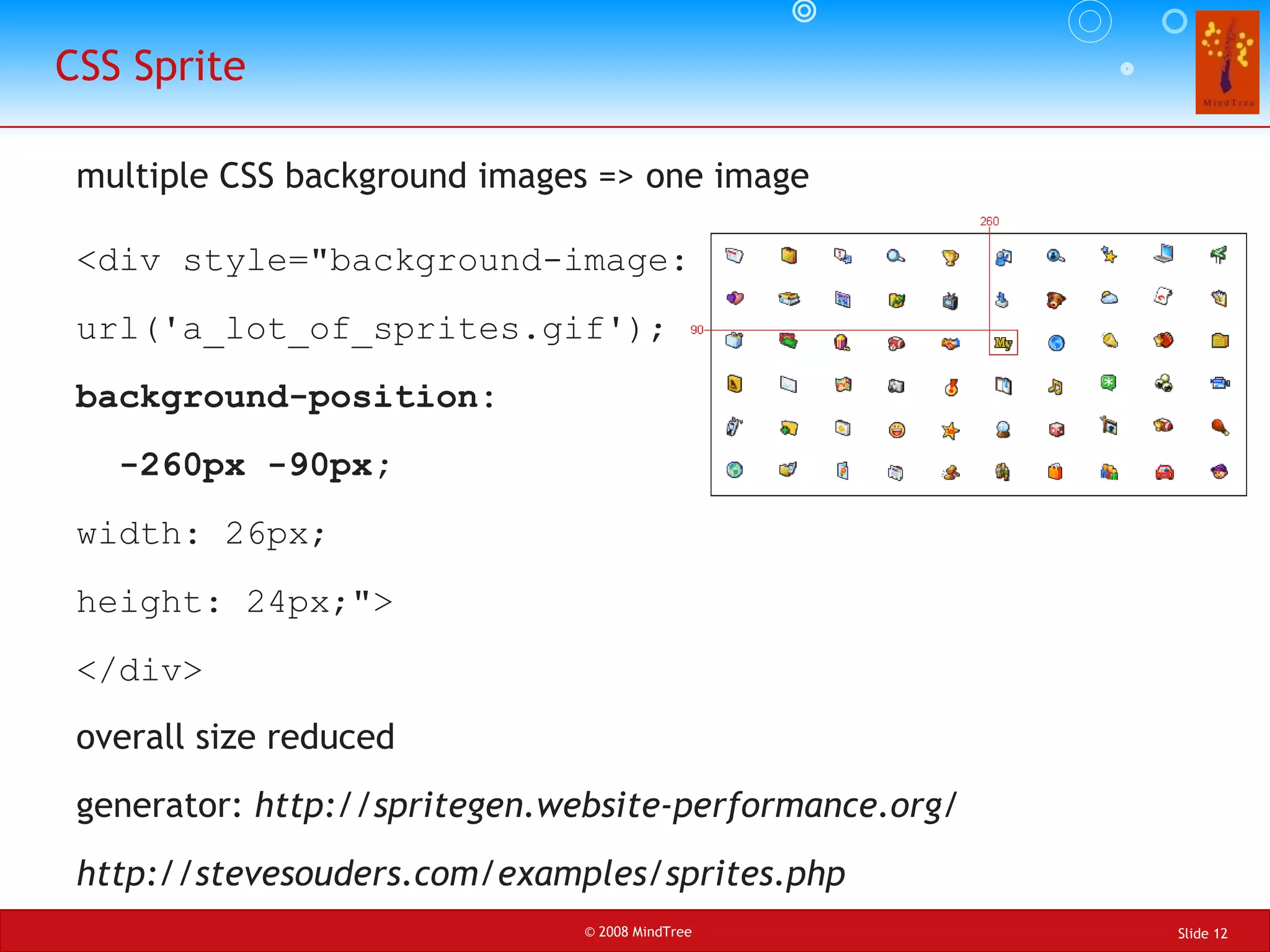
Task: Select the television set sprite icon
Action: 950,301
